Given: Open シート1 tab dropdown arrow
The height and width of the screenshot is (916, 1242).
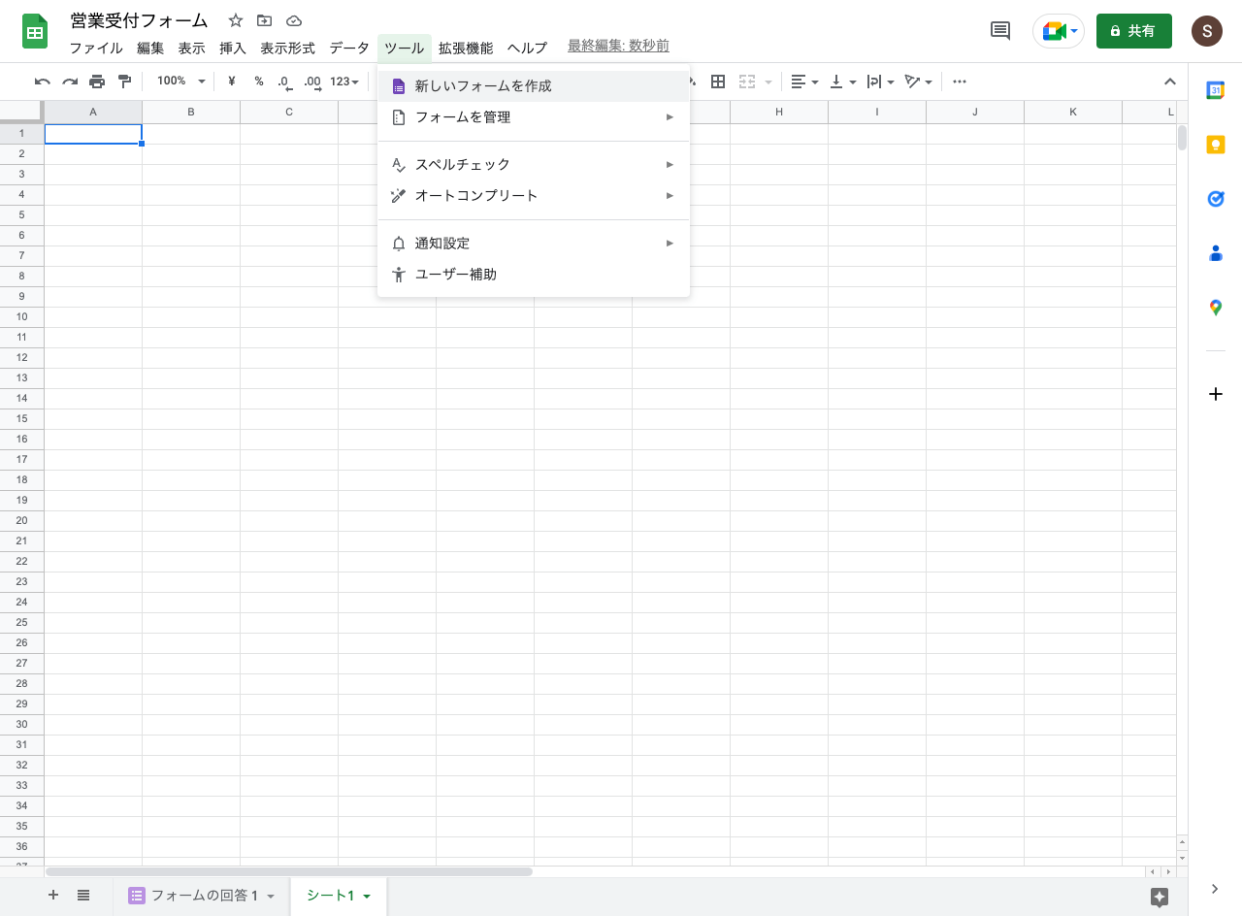Looking at the screenshot, I should [x=367, y=896].
